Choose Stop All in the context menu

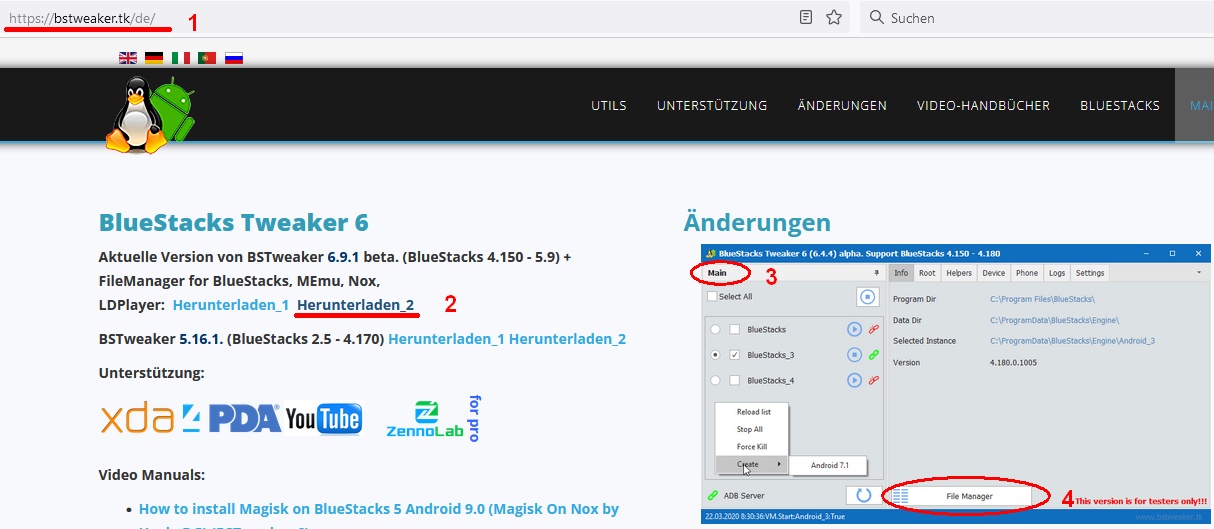750,429
